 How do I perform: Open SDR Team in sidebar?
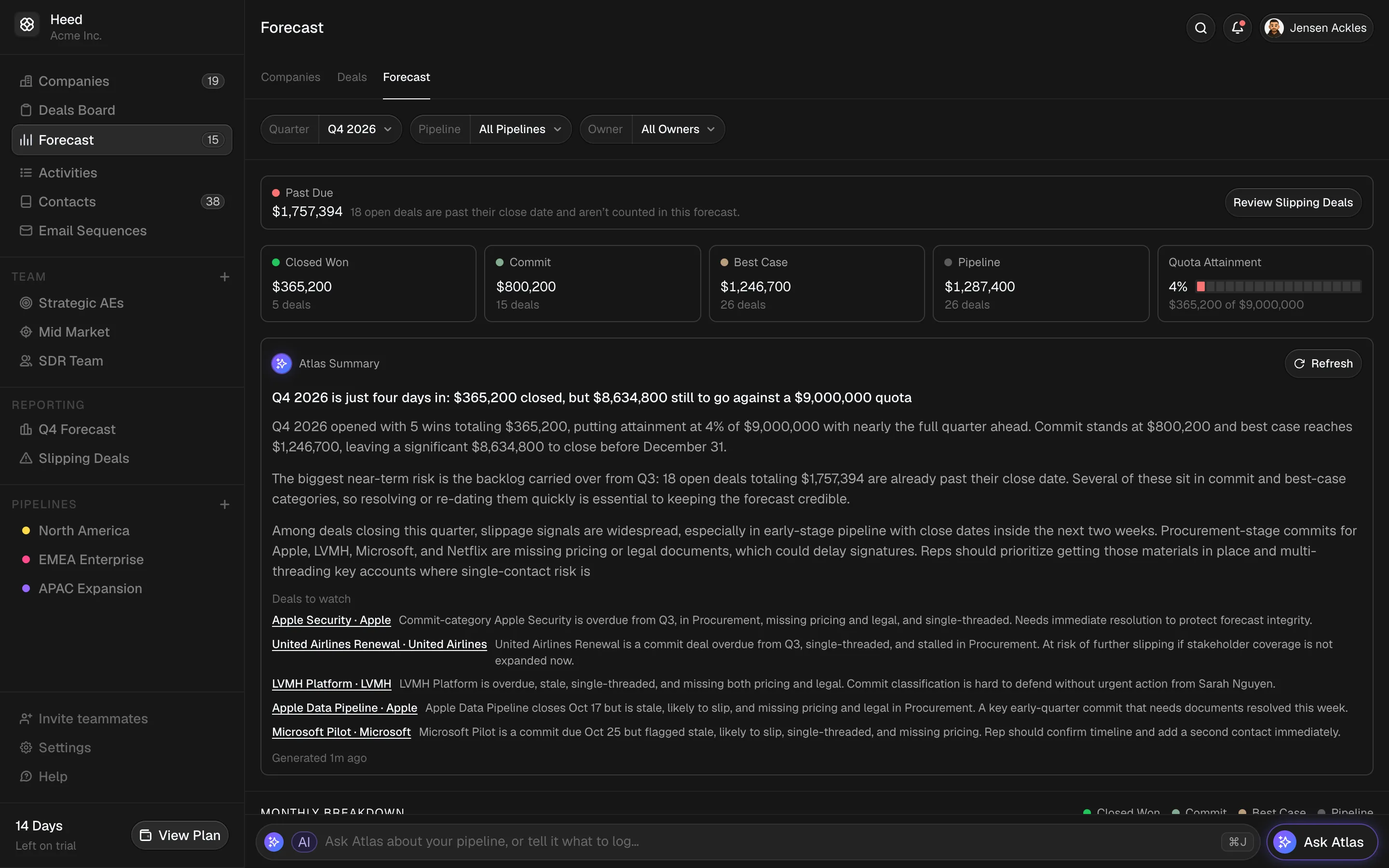tap(122, 361)
